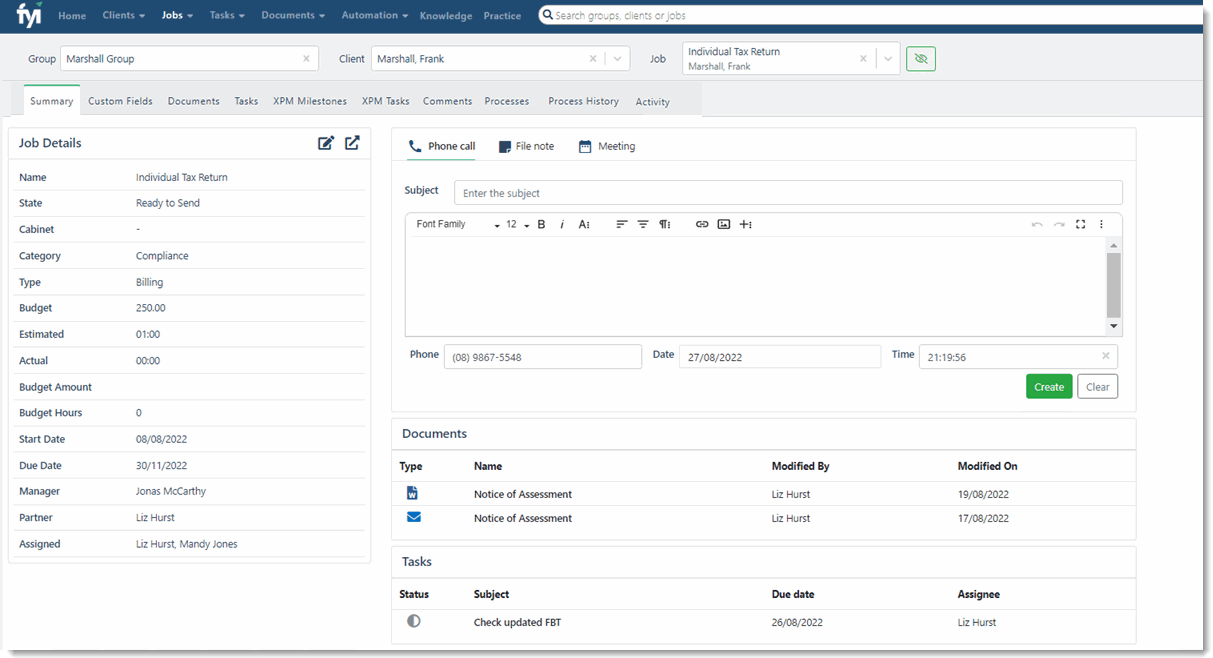Open the paragraph alignment center icon
1213x658 pixels.
[643, 225]
